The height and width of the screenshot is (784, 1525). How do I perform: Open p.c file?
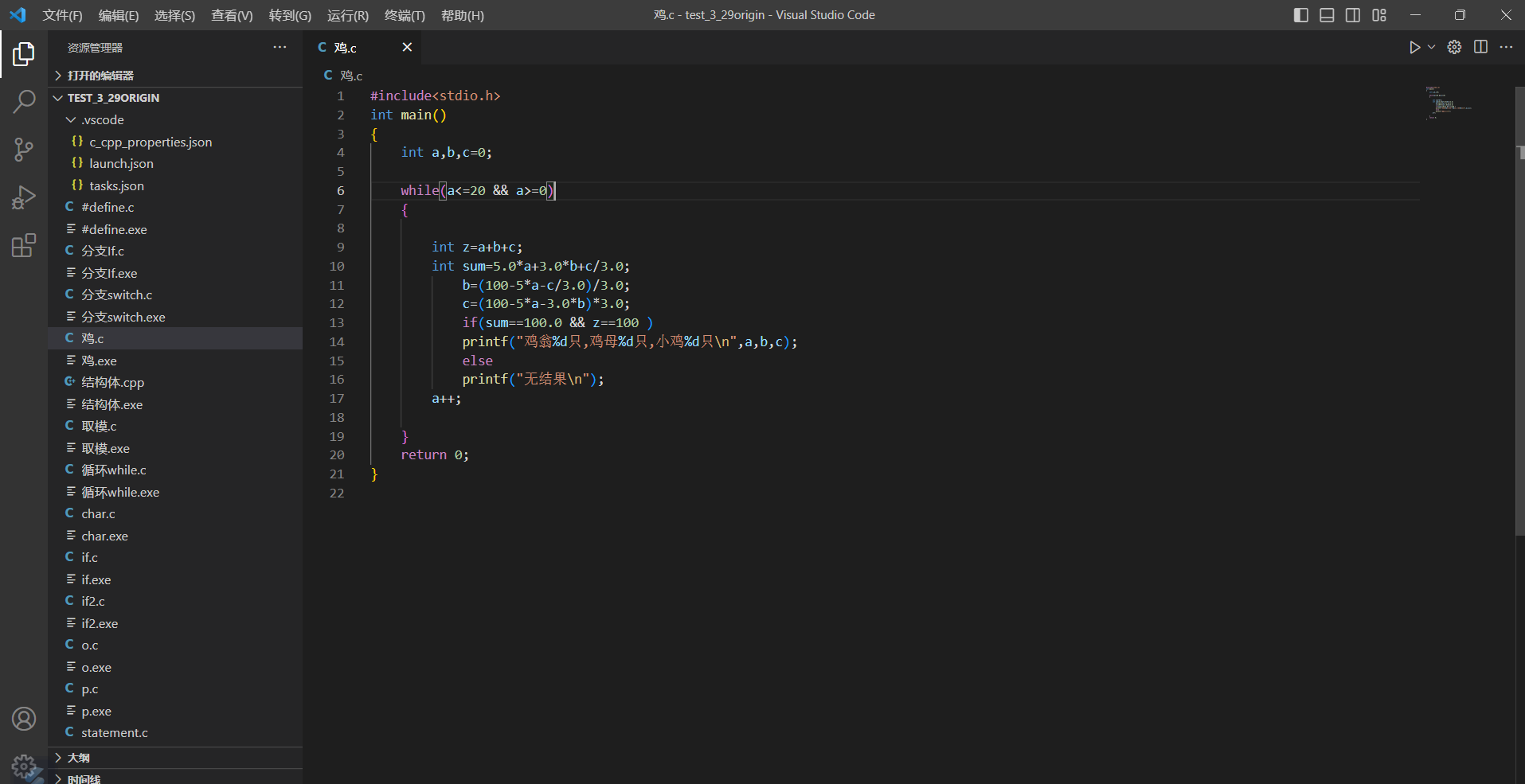pos(175,688)
